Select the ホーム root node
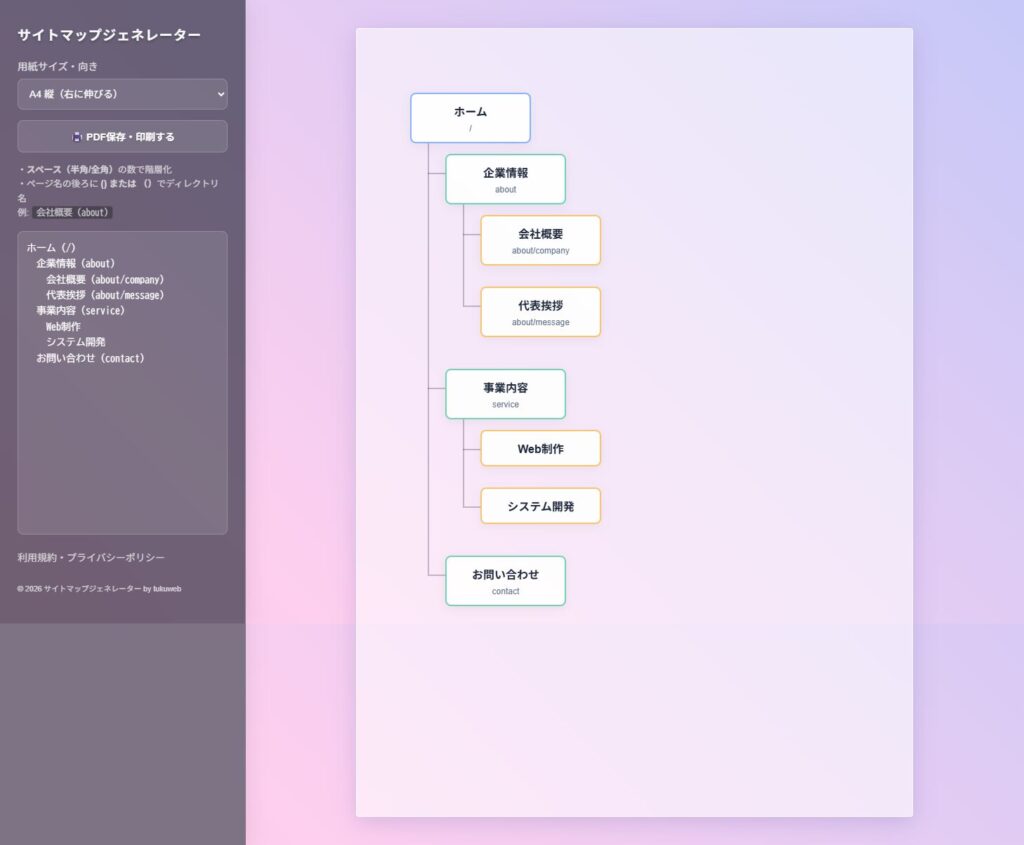 (470, 118)
